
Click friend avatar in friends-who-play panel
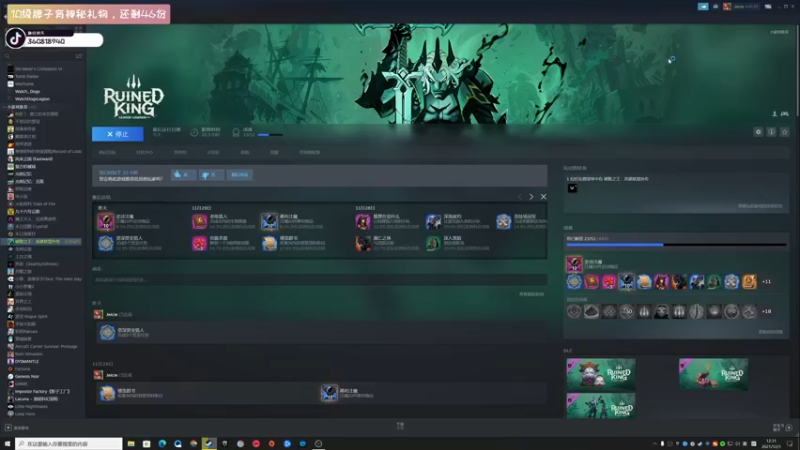(572, 188)
